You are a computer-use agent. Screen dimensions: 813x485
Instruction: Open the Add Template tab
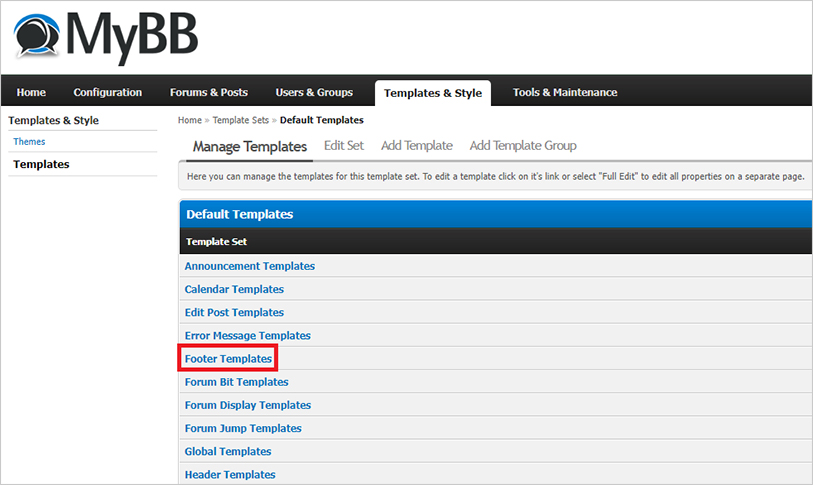pyautogui.click(x=417, y=146)
